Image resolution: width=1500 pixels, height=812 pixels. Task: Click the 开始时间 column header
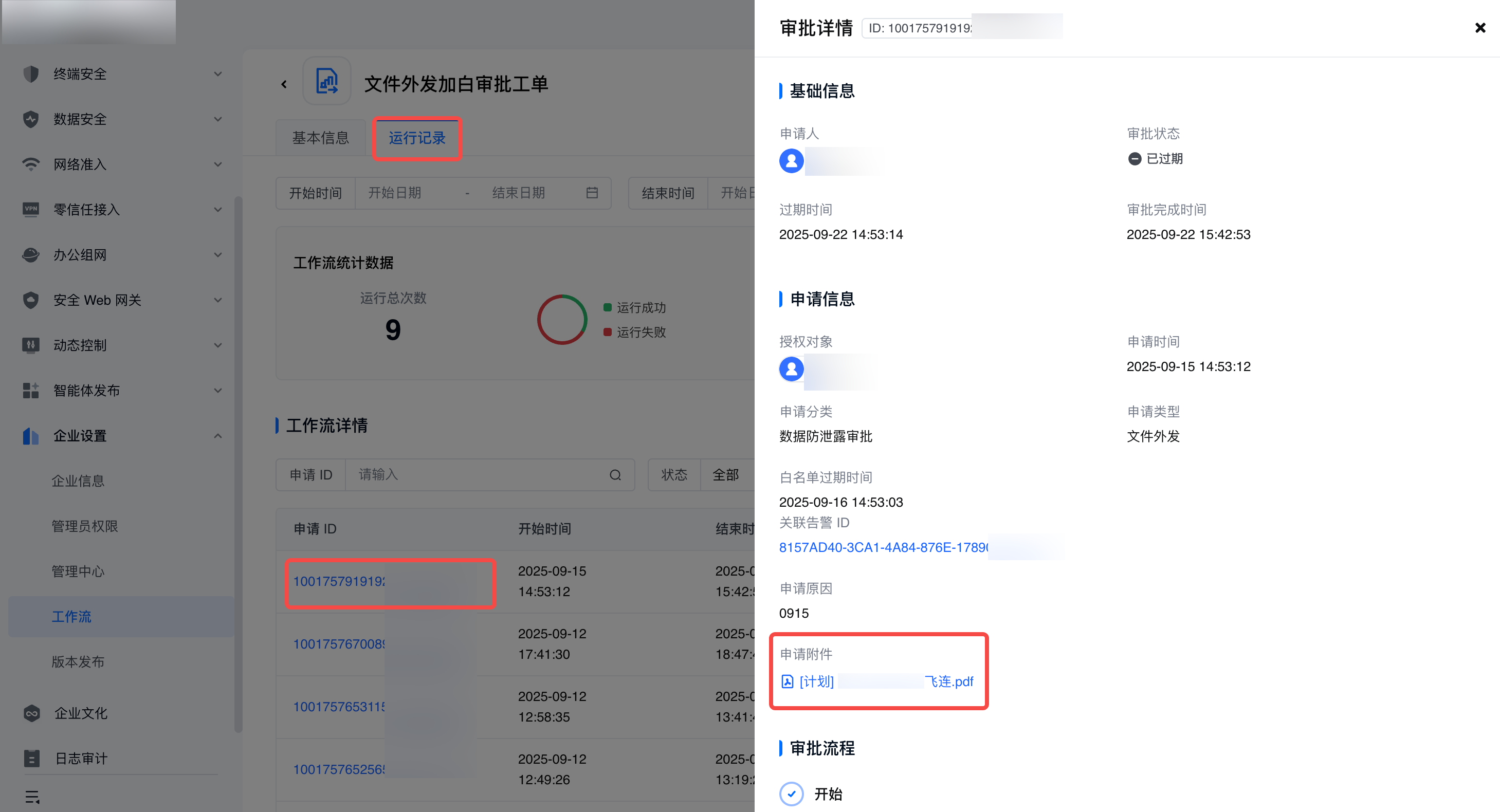544,528
